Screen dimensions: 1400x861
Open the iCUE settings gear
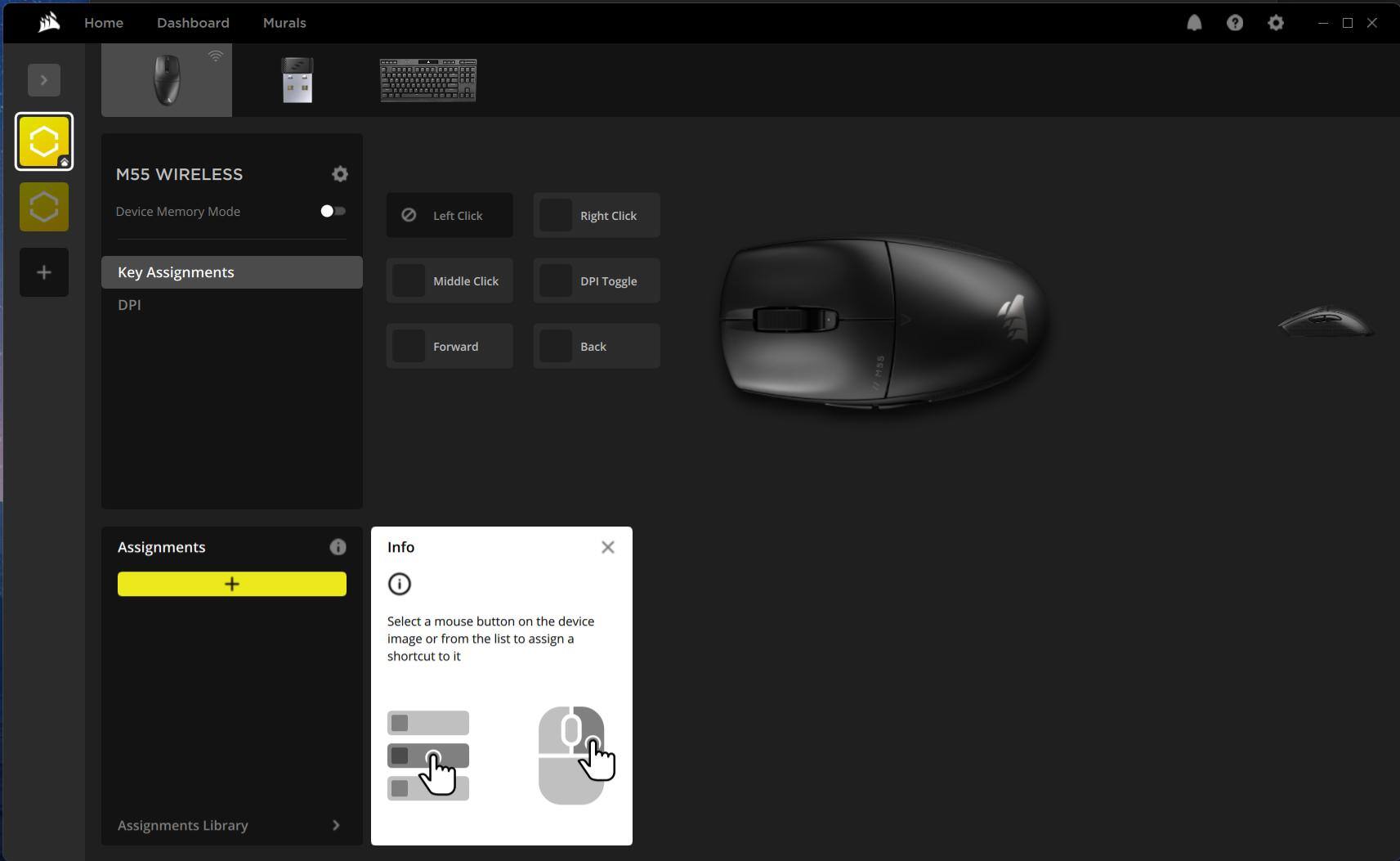pyautogui.click(x=1275, y=23)
